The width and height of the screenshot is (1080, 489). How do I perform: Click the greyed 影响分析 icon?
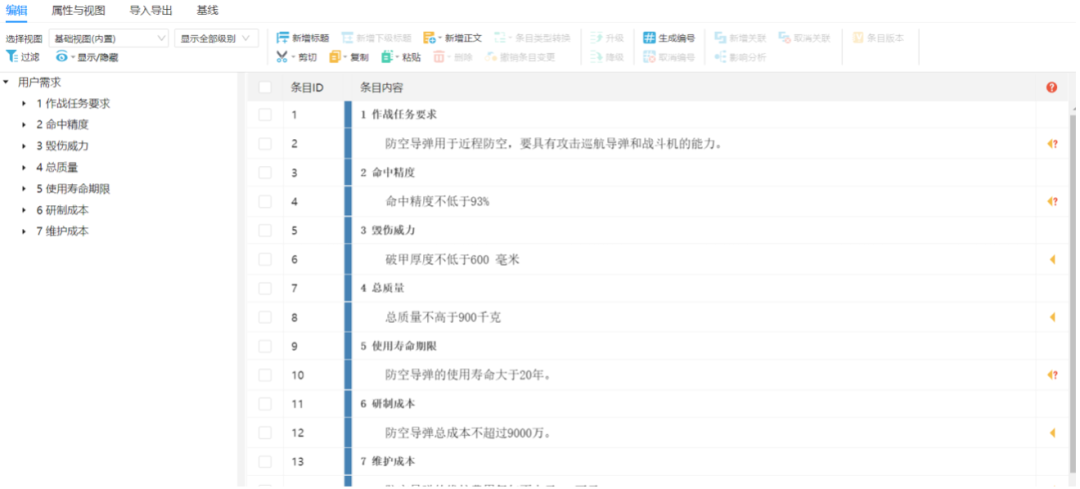pyautogui.click(x=720, y=57)
